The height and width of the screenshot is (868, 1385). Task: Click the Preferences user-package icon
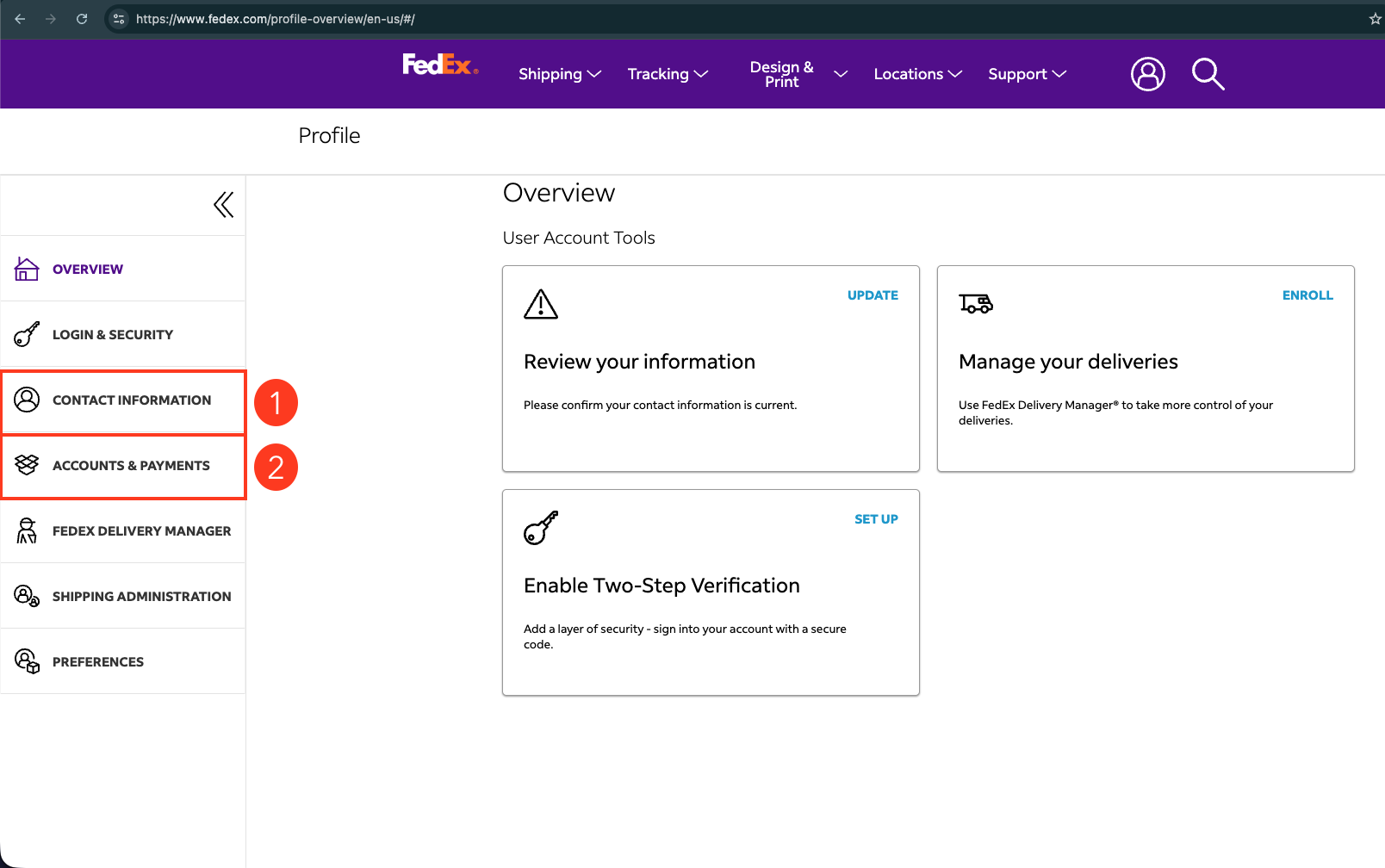pyautogui.click(x=27, y=661)
